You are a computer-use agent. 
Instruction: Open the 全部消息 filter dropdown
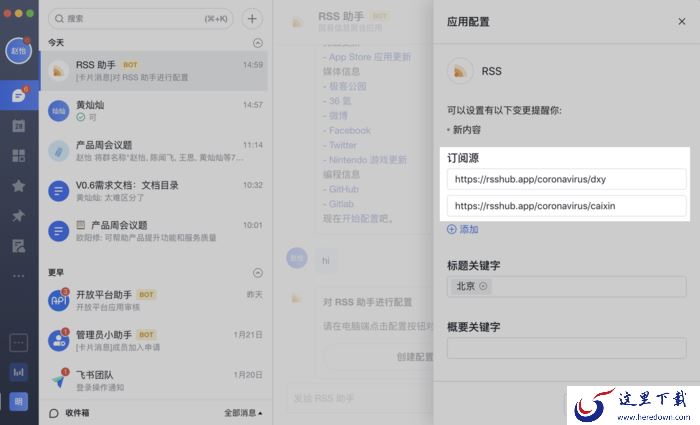243,413
